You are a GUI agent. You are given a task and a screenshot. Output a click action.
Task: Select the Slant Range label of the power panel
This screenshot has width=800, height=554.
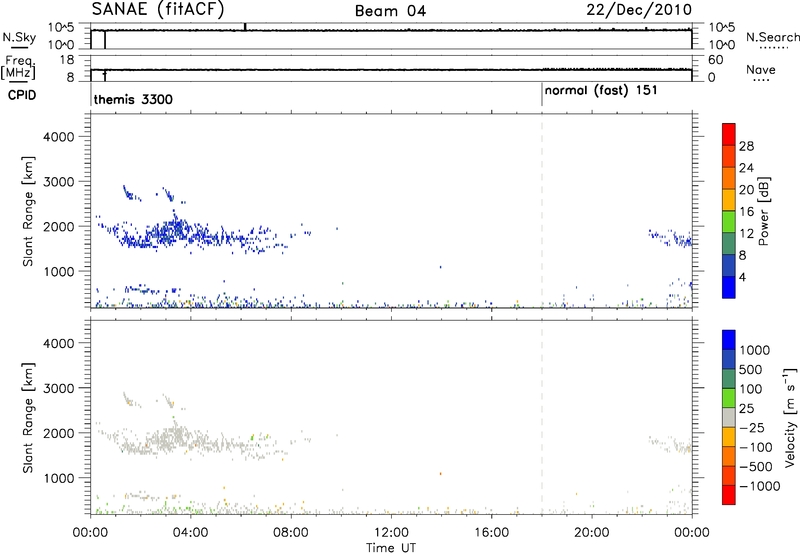tap(28, 211)
